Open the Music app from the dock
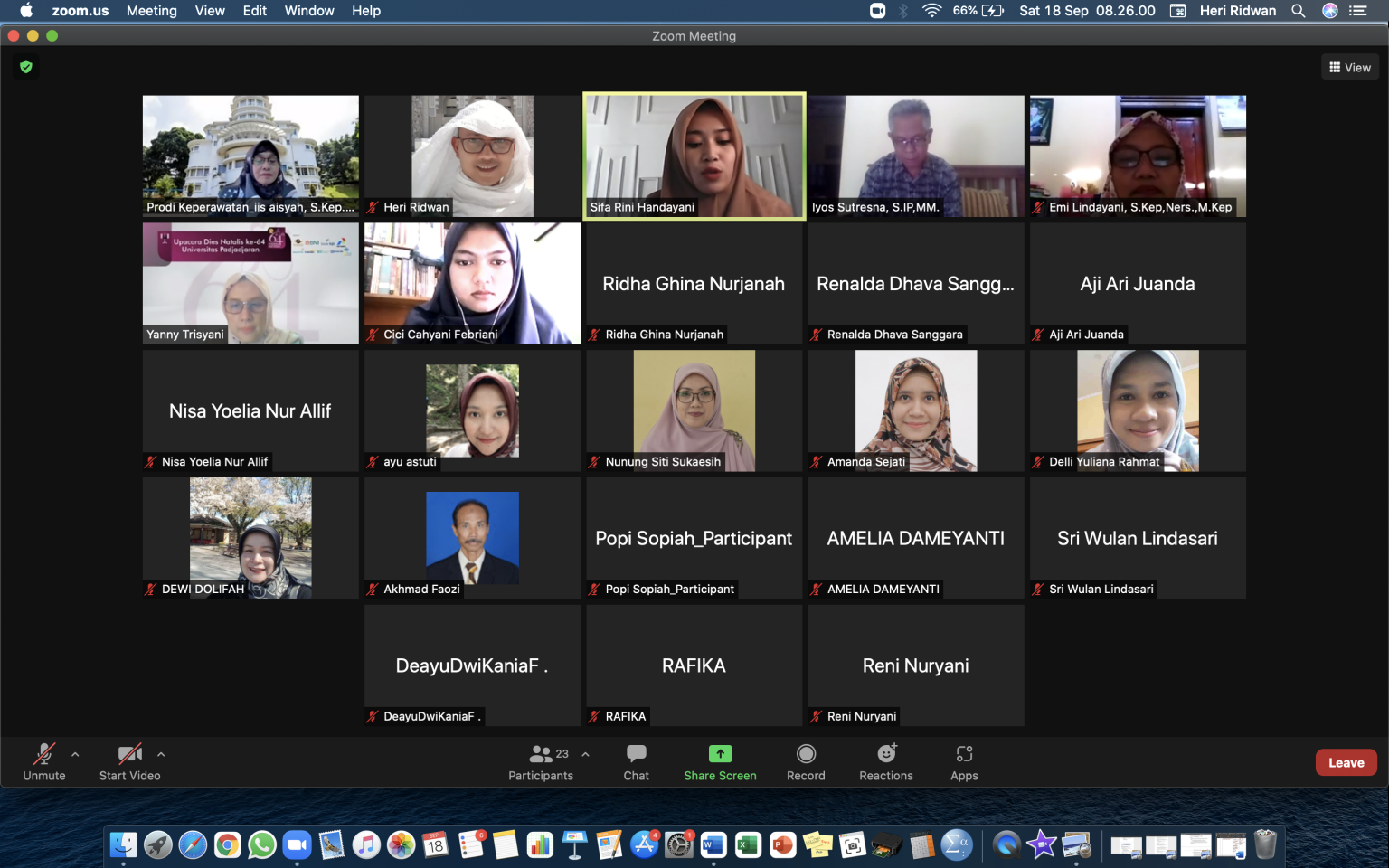 pyautogui.click(x=366, y=845)
